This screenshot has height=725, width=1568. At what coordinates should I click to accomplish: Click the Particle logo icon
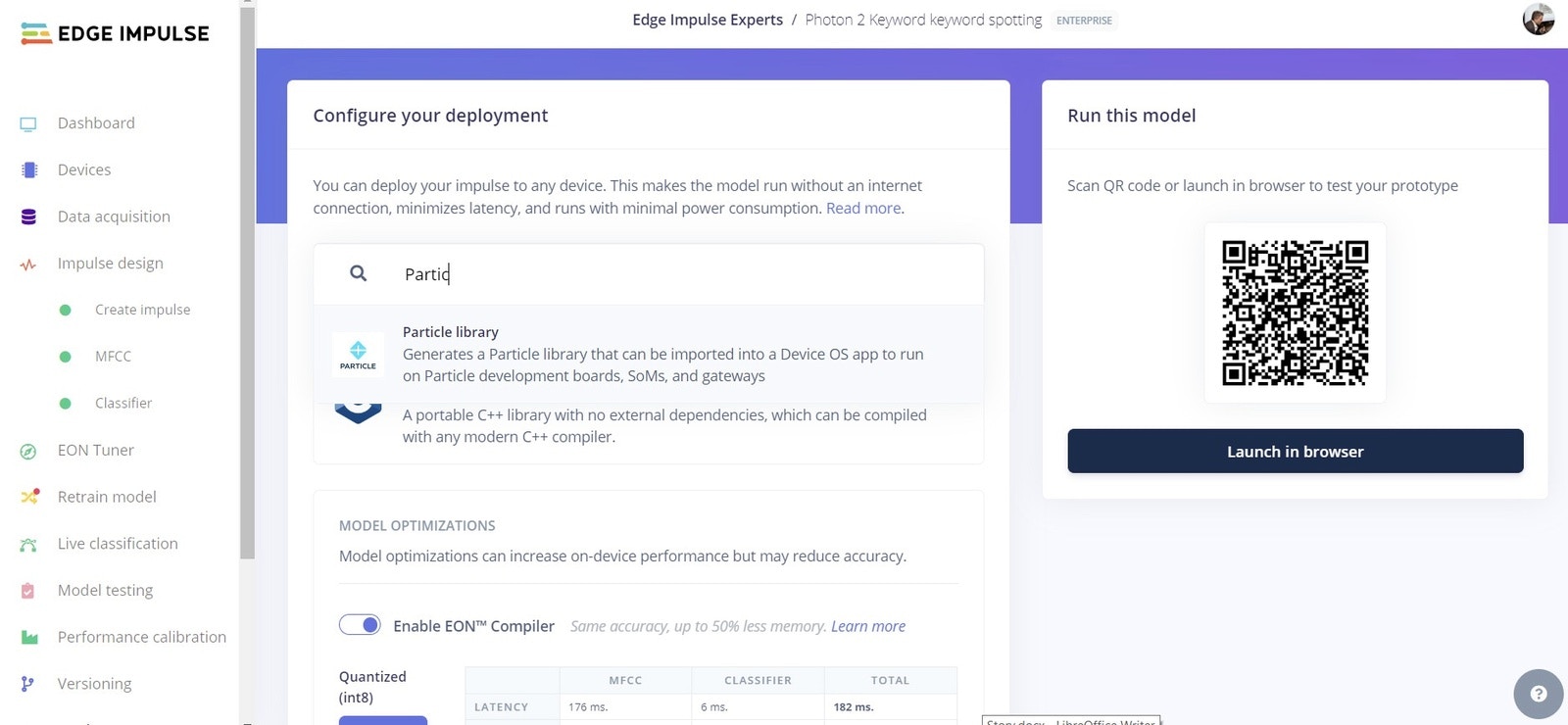(358, 355)
